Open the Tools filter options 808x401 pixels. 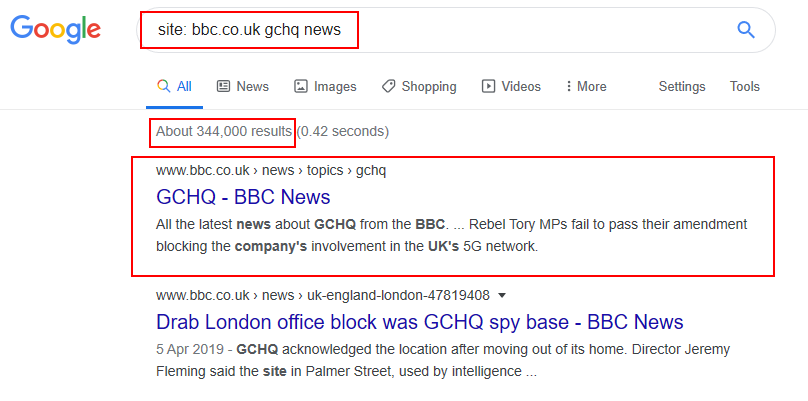pyautogui.click(x=744, y=87)
